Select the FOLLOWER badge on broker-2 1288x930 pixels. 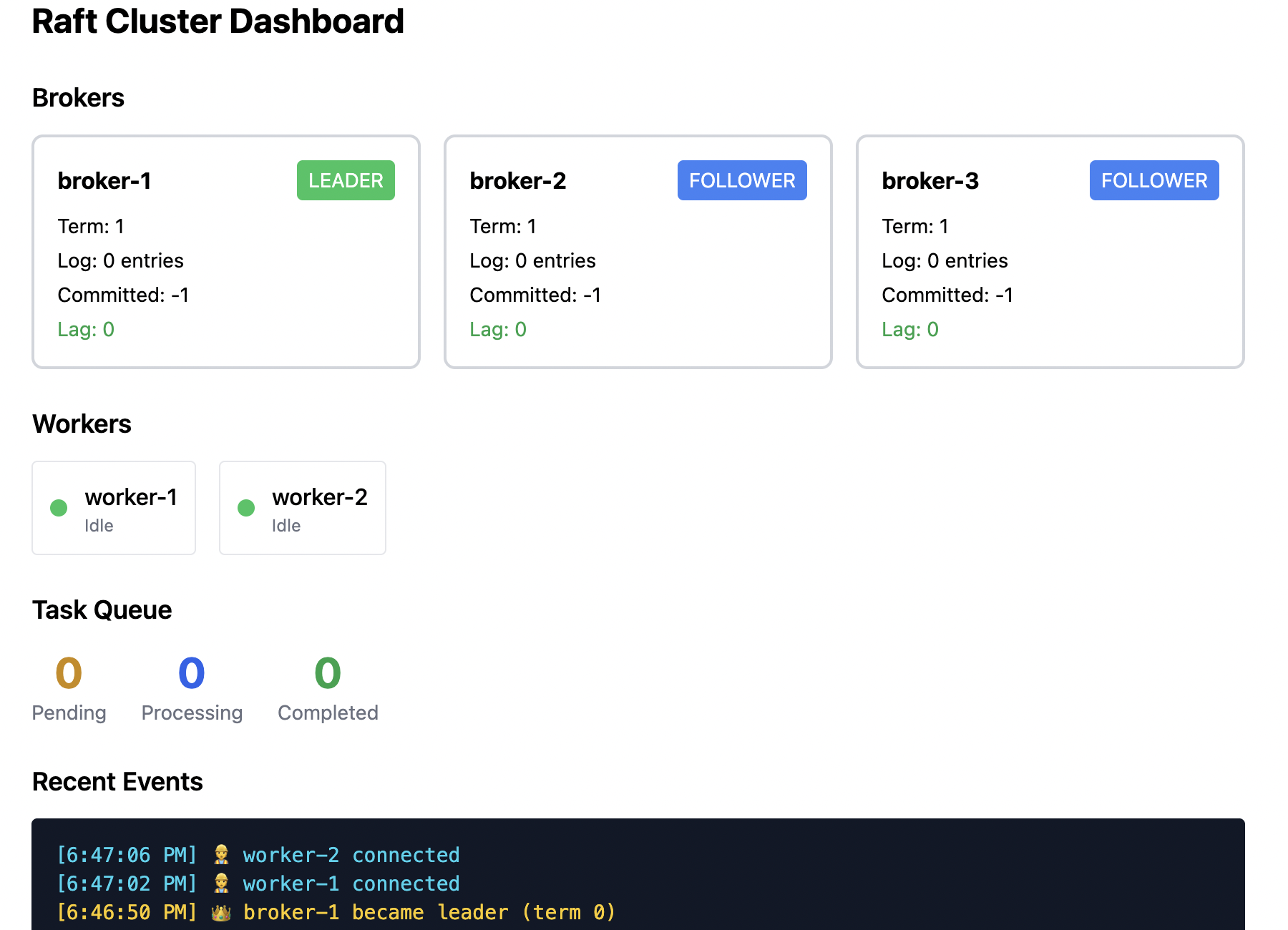(x=742, y=180)
